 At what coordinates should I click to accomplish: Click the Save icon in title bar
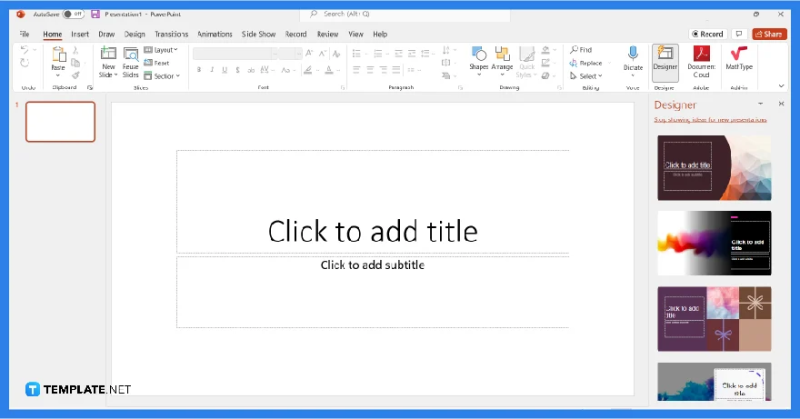pyautogui.click(x=95, y=14)
